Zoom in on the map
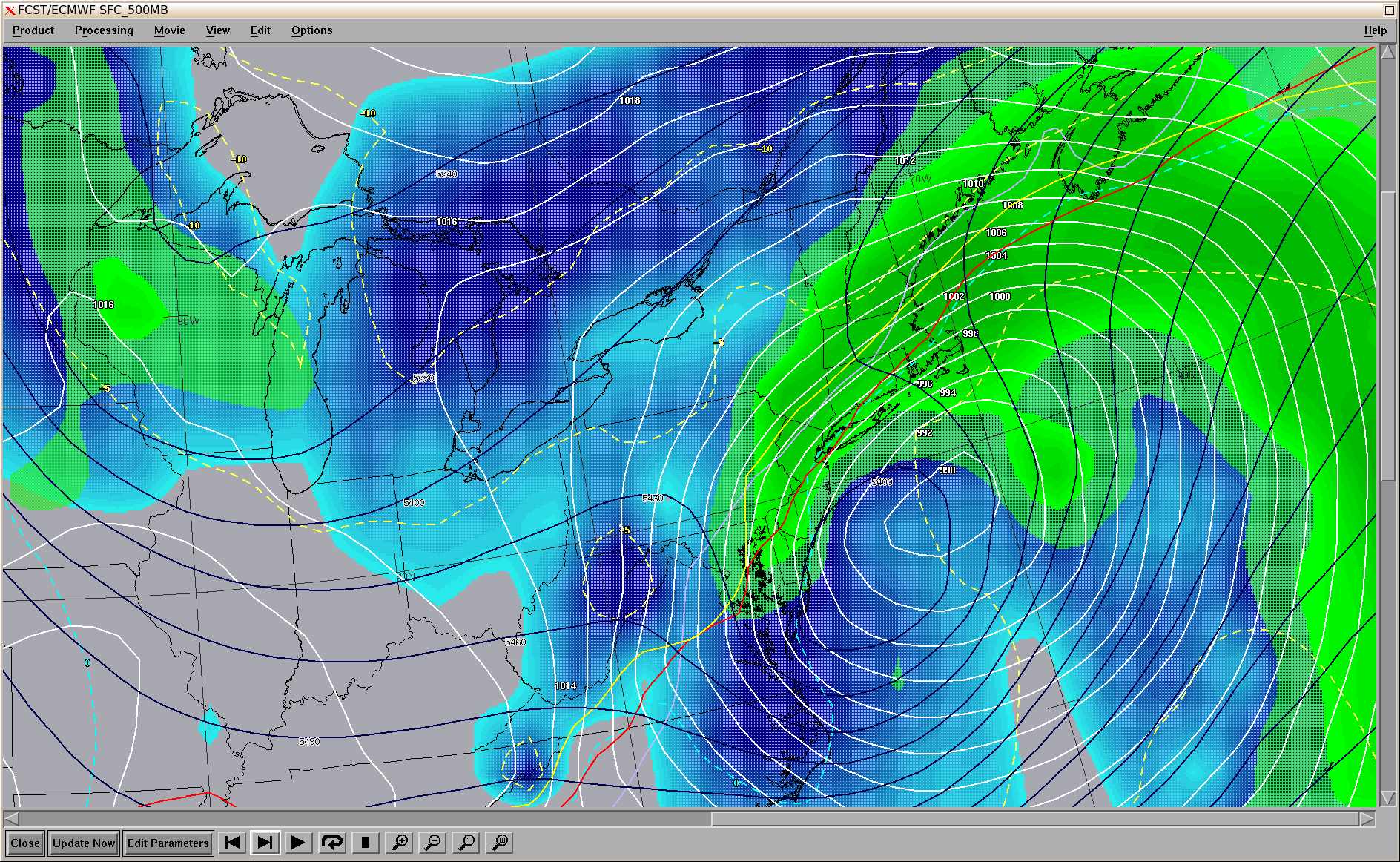 [x=400, y=843]
